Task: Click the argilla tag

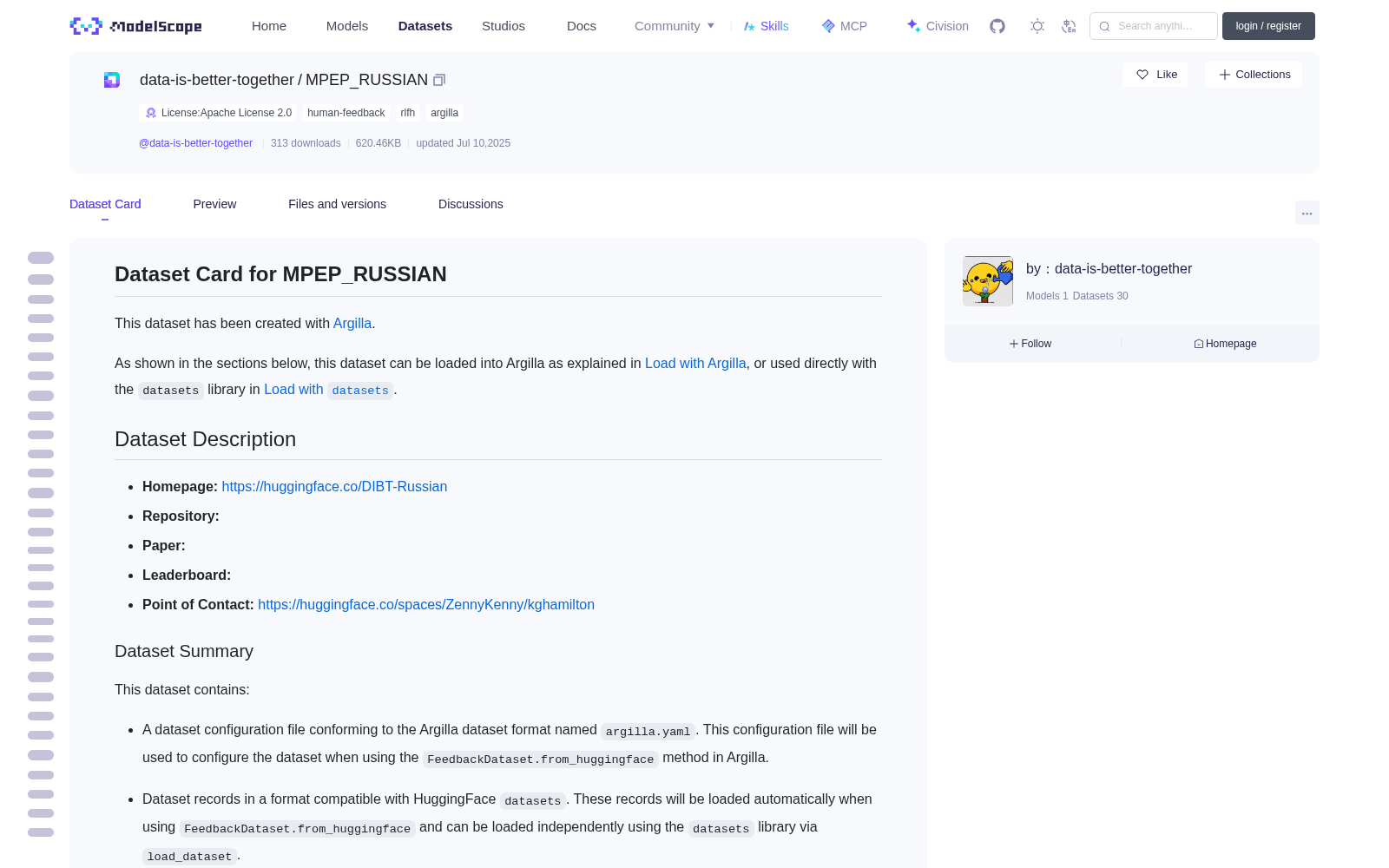Action: (444, 113)
